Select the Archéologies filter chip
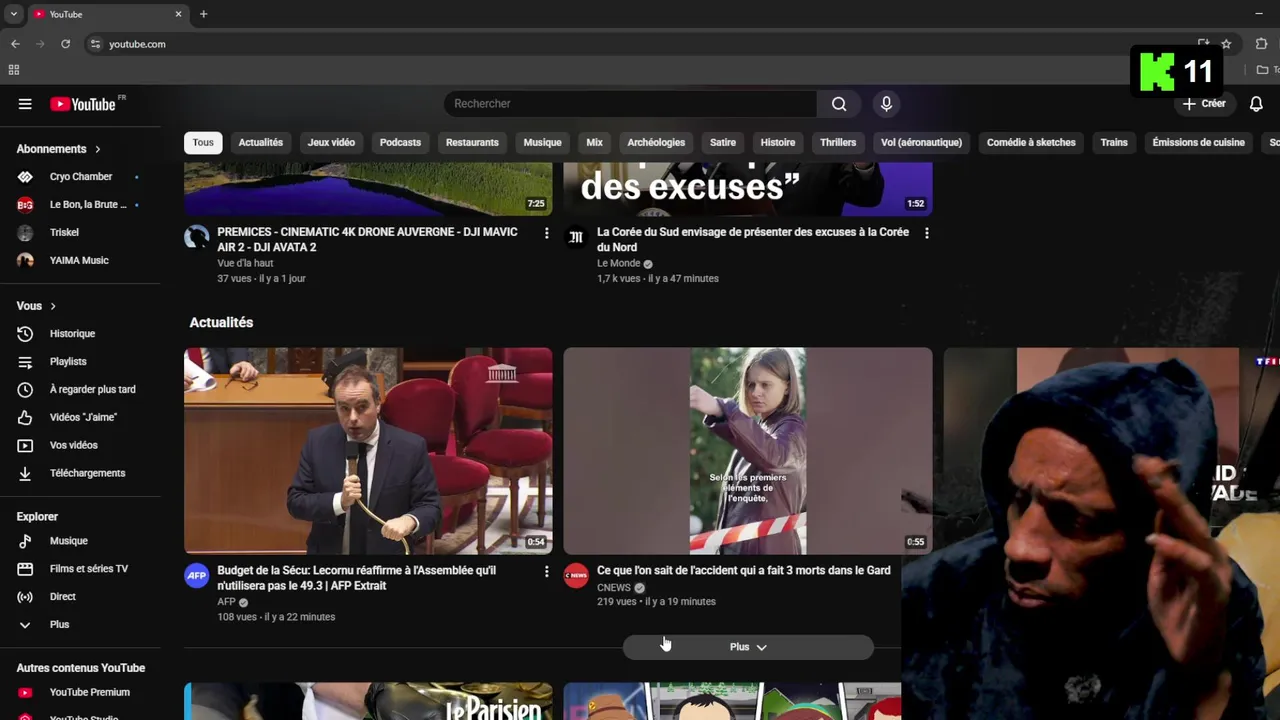The height and width of the screenshot is (720, 1280). click(656, 142)
